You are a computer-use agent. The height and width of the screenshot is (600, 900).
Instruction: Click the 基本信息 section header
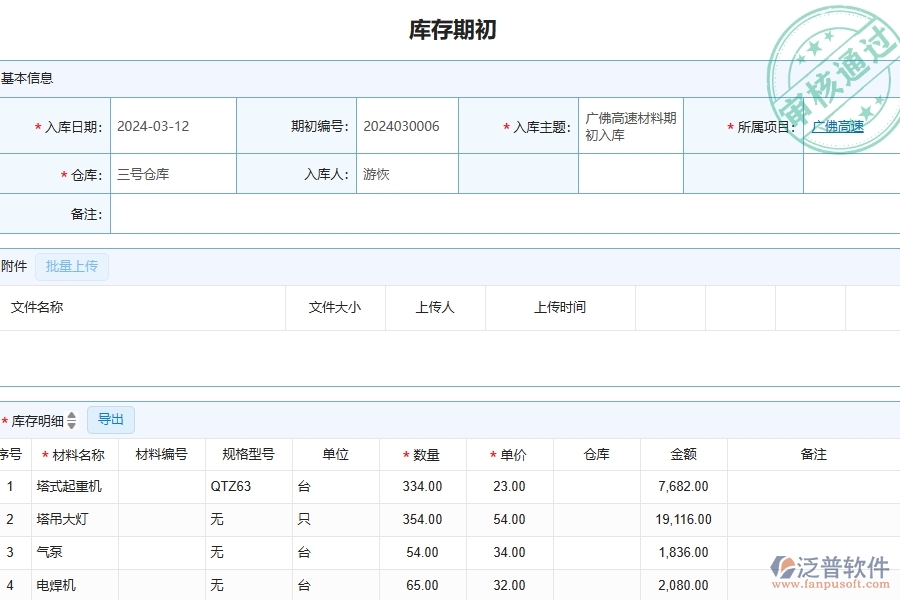click(27, 78)
